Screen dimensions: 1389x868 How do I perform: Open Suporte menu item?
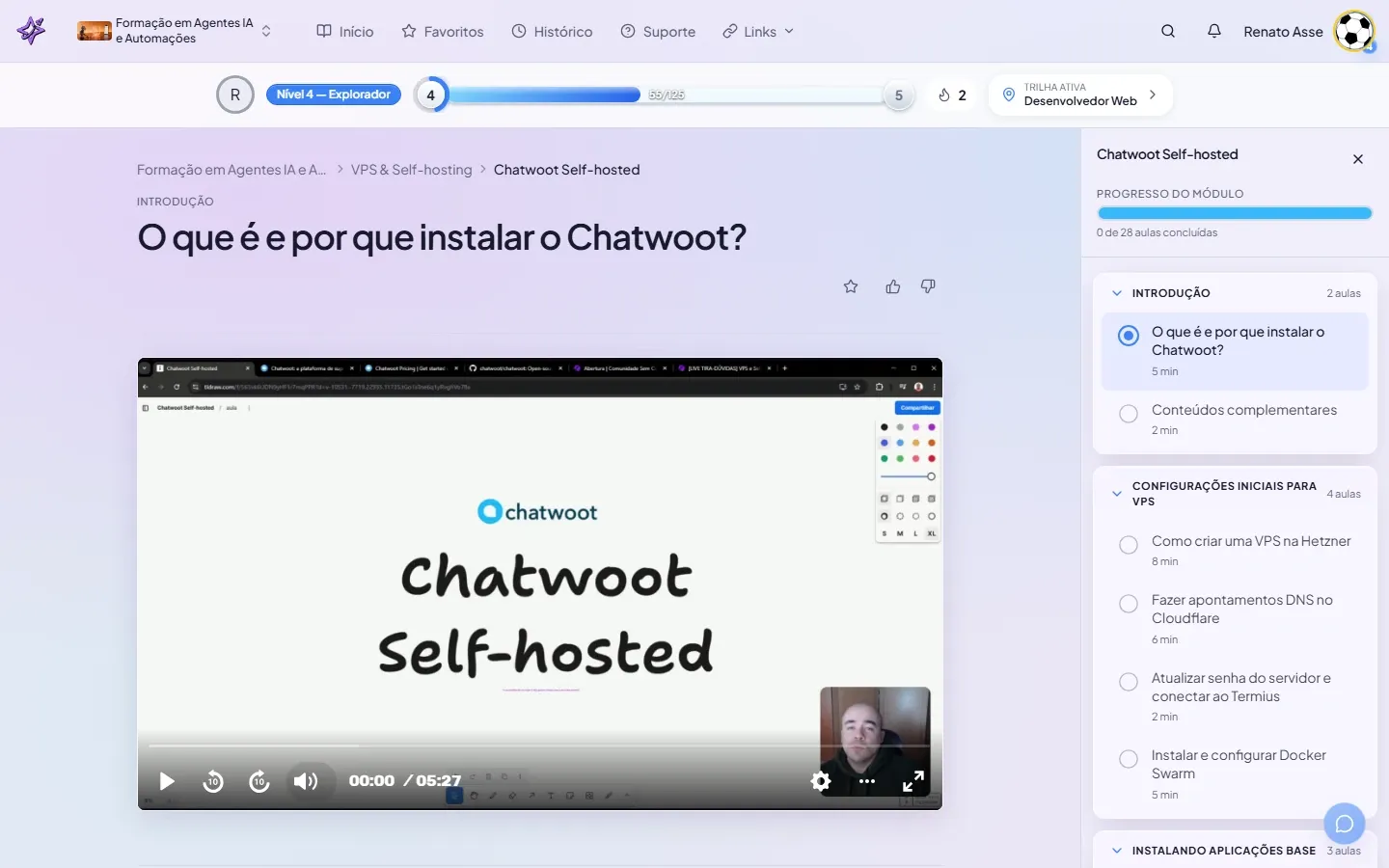pos(658,31)
